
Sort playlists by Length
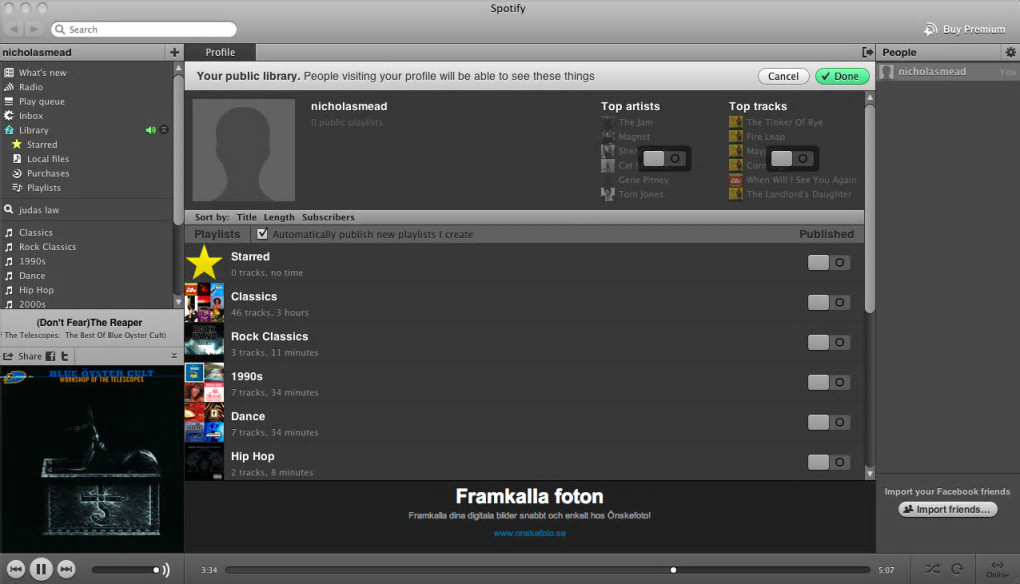(x=279, y=217)
